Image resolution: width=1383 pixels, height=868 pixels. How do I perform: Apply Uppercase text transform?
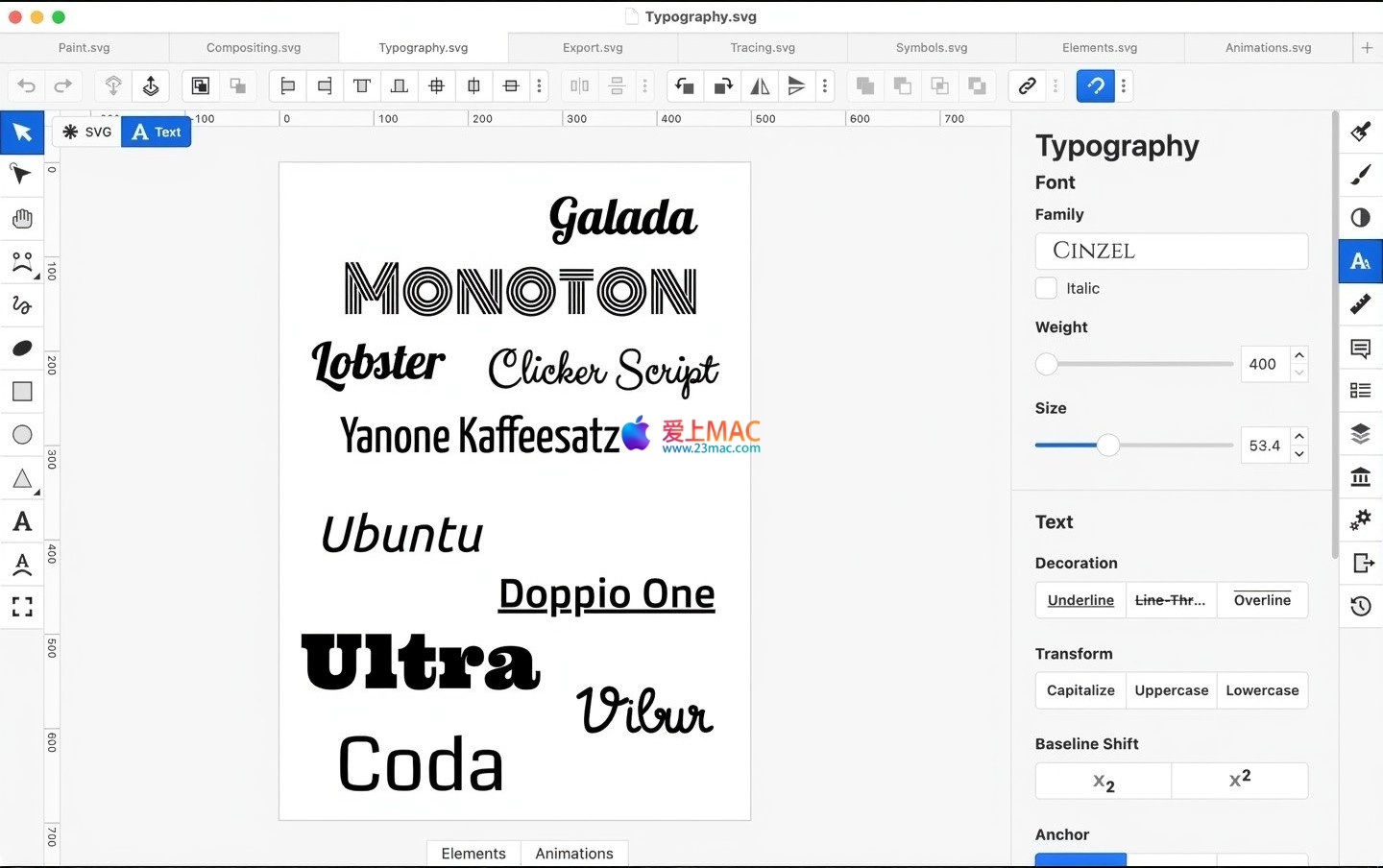point(1171,690)
